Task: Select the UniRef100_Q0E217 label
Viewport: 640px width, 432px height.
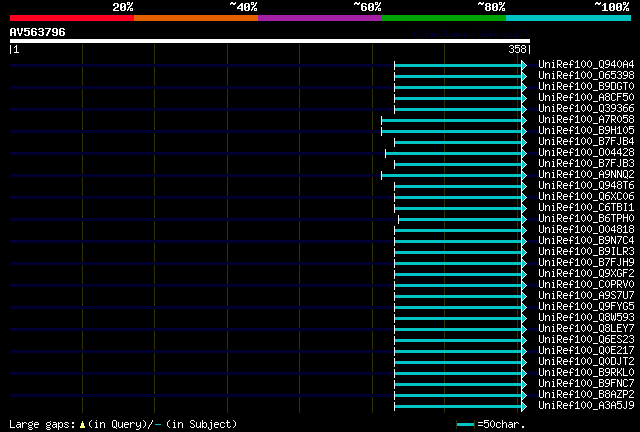Action: (586, 351)
